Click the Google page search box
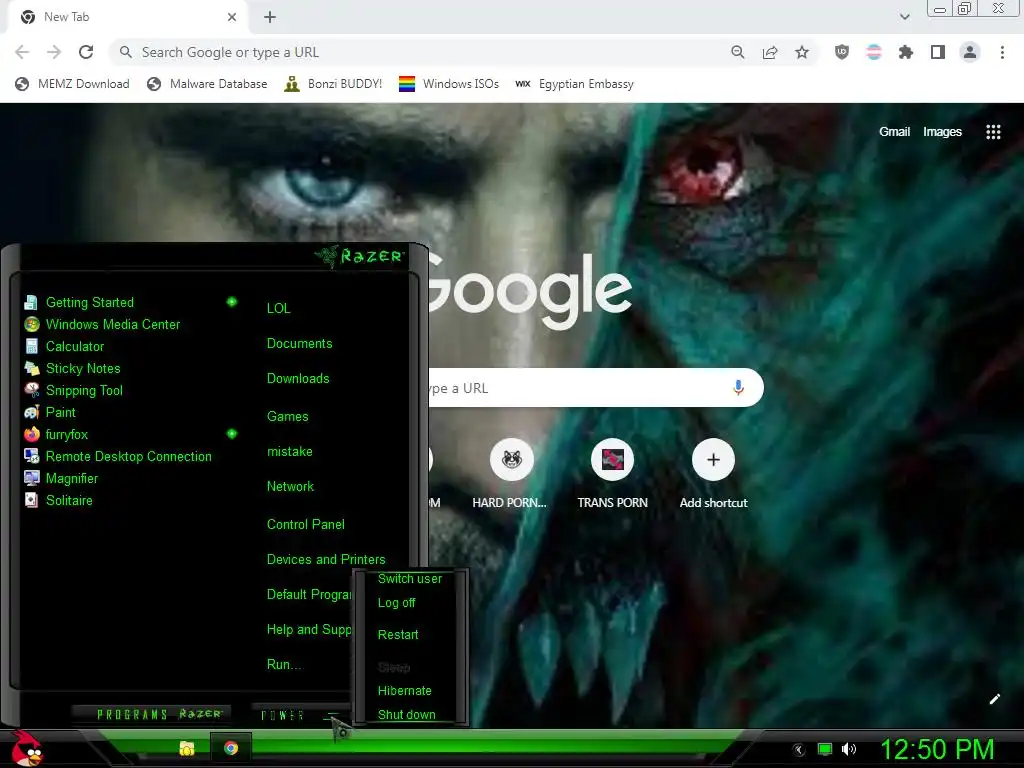 [596, 388]
